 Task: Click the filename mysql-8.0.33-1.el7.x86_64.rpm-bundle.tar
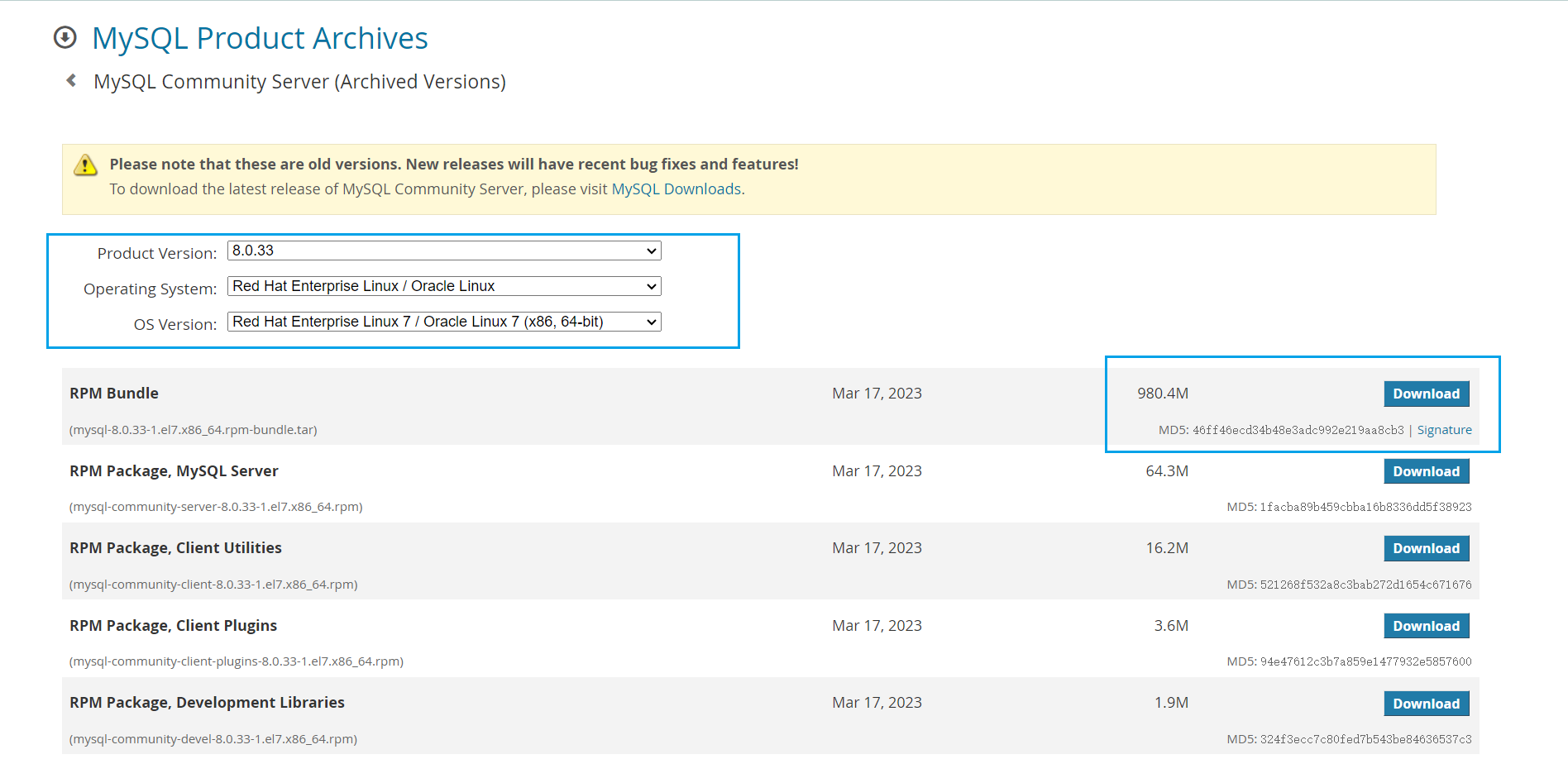[194, 430]
